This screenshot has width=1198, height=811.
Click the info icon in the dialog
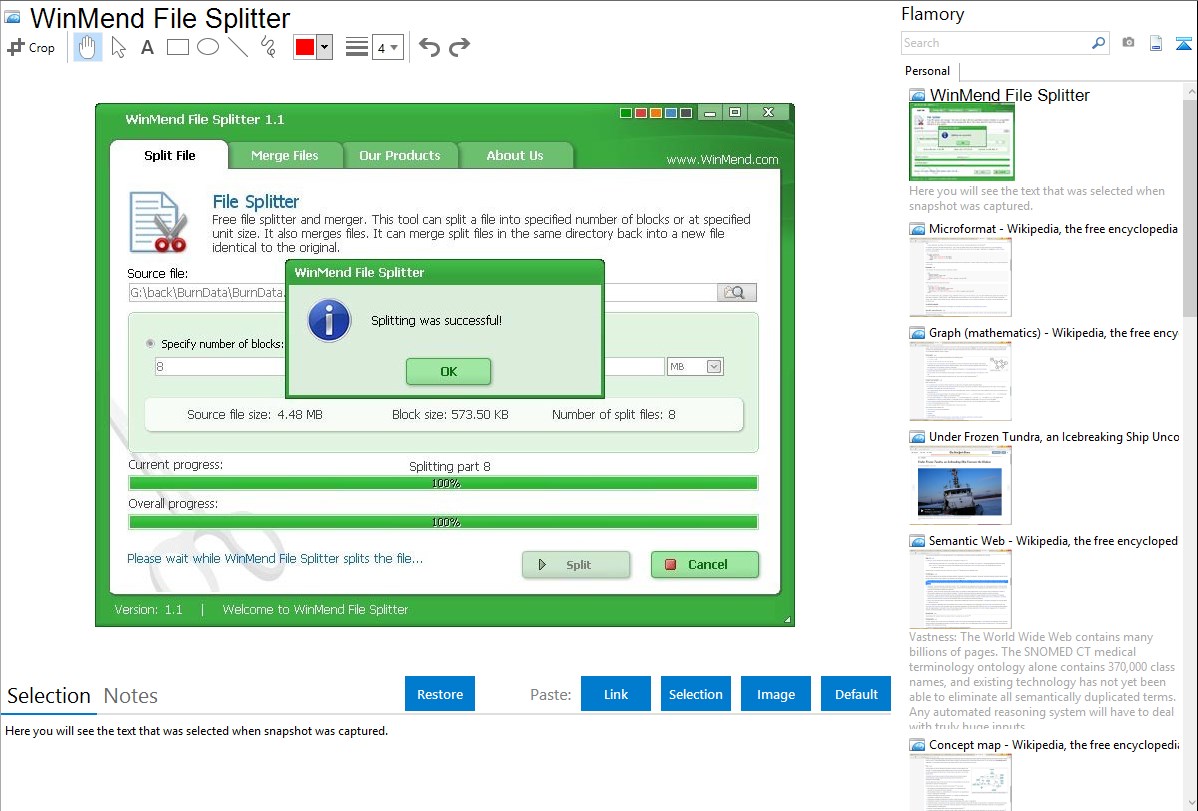[329, 320]
